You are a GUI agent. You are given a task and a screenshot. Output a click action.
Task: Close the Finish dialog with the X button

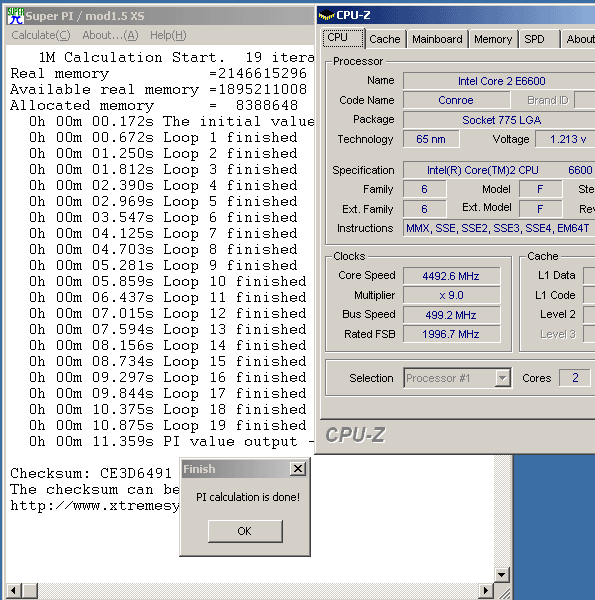coord(298,469)
